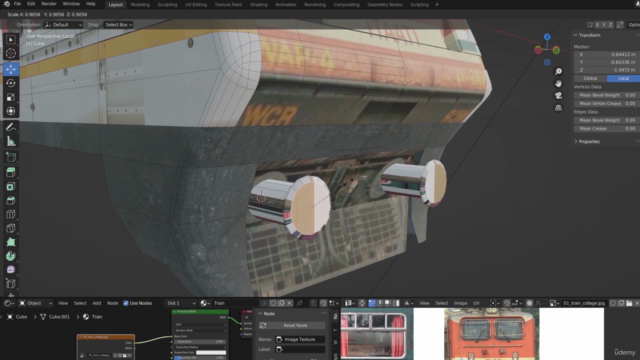640x360 pixels.
Task: Activate the combined Transform tool
Action: click(11, 111)
